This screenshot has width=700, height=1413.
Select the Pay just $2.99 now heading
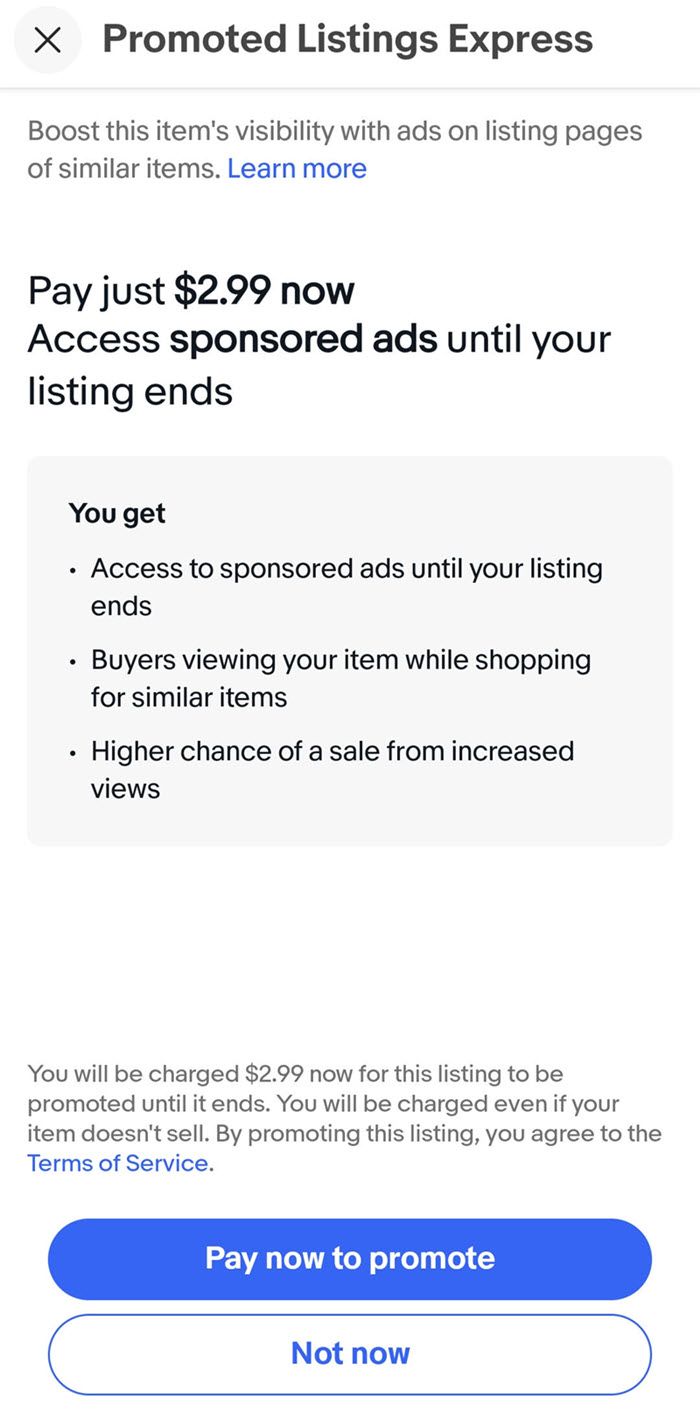pyautogui.click(x=191, y=291)
